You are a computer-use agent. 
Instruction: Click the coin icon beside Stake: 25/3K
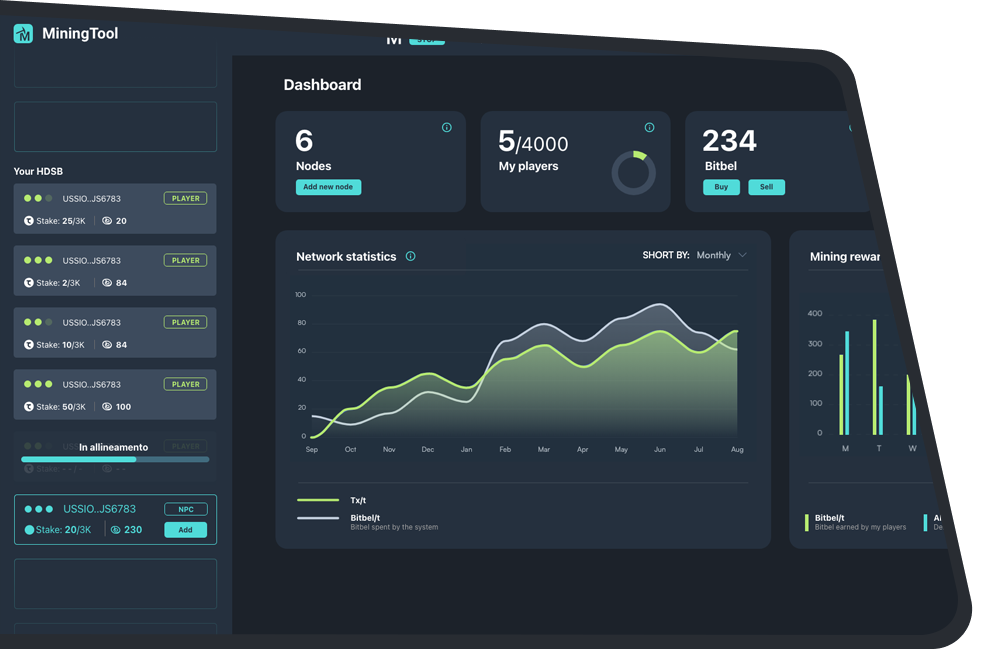pyautogui.click(x=29, y=221)
